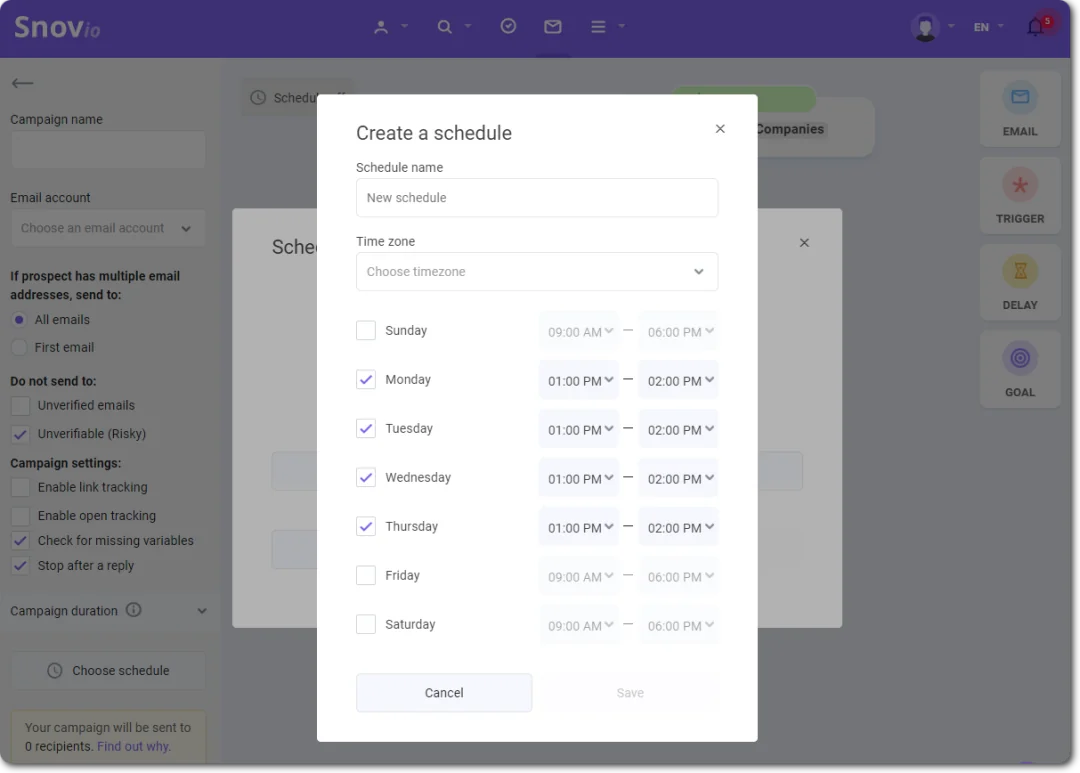Open the EN language menu
This screenshot has width=1080, height=773.
click(x=988, y=27)
